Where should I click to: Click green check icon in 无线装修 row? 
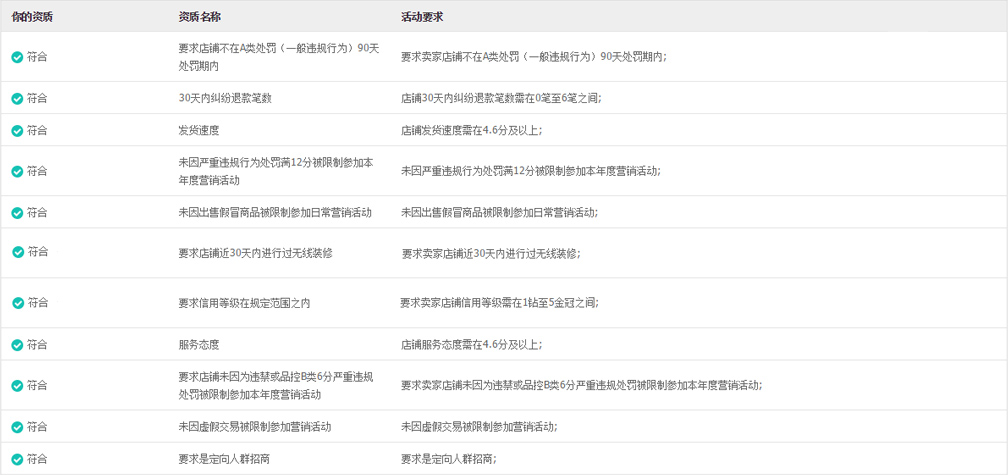(x=18, y=253)
